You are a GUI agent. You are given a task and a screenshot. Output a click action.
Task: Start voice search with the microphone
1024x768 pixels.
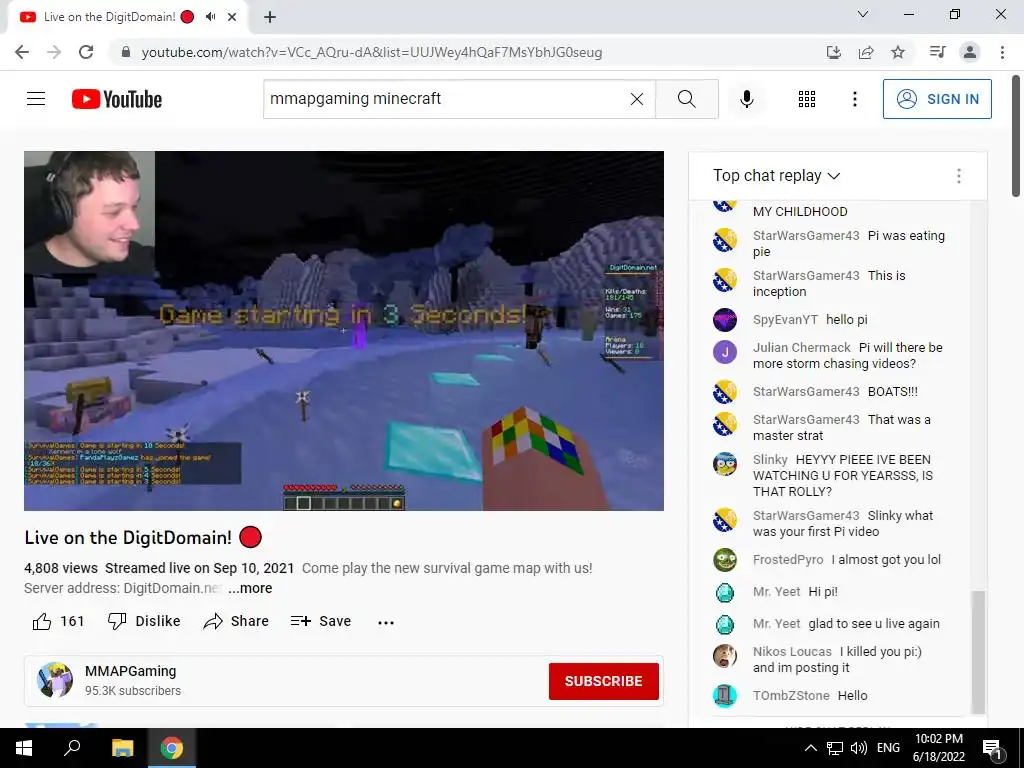747,99
